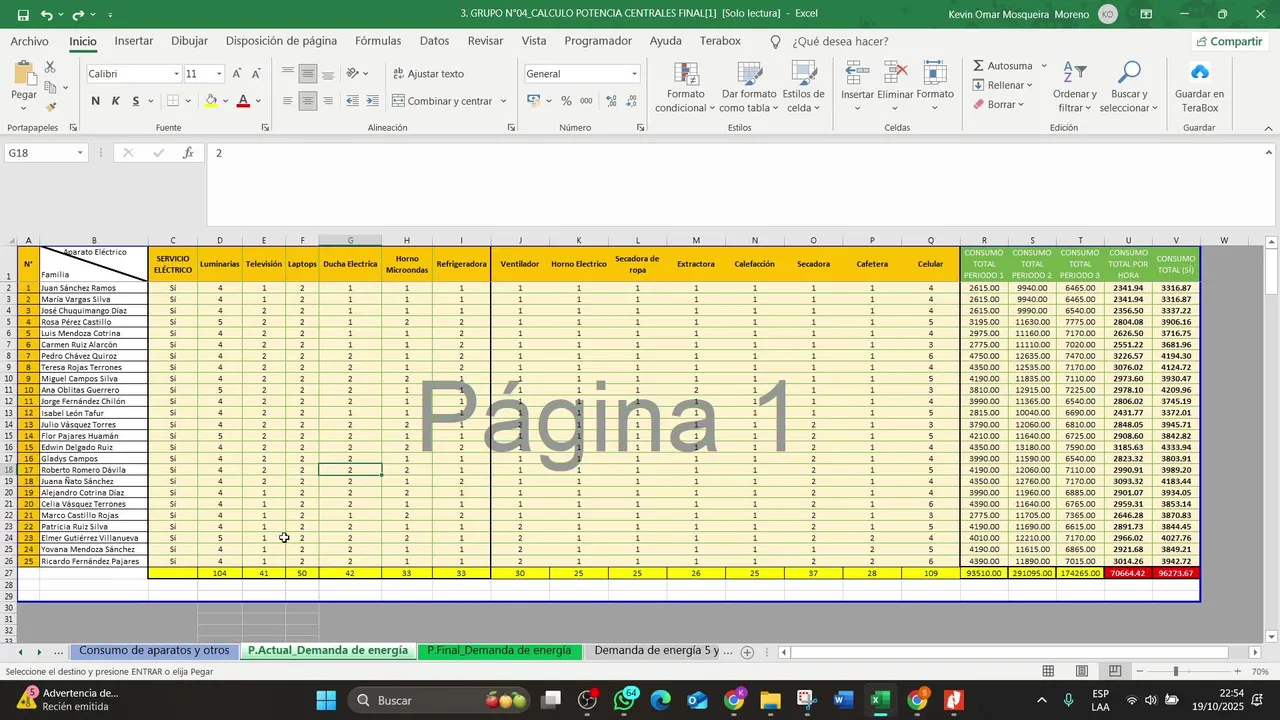Select the Format Painter brush icon

pyautogui.click(x=50, y=106)
